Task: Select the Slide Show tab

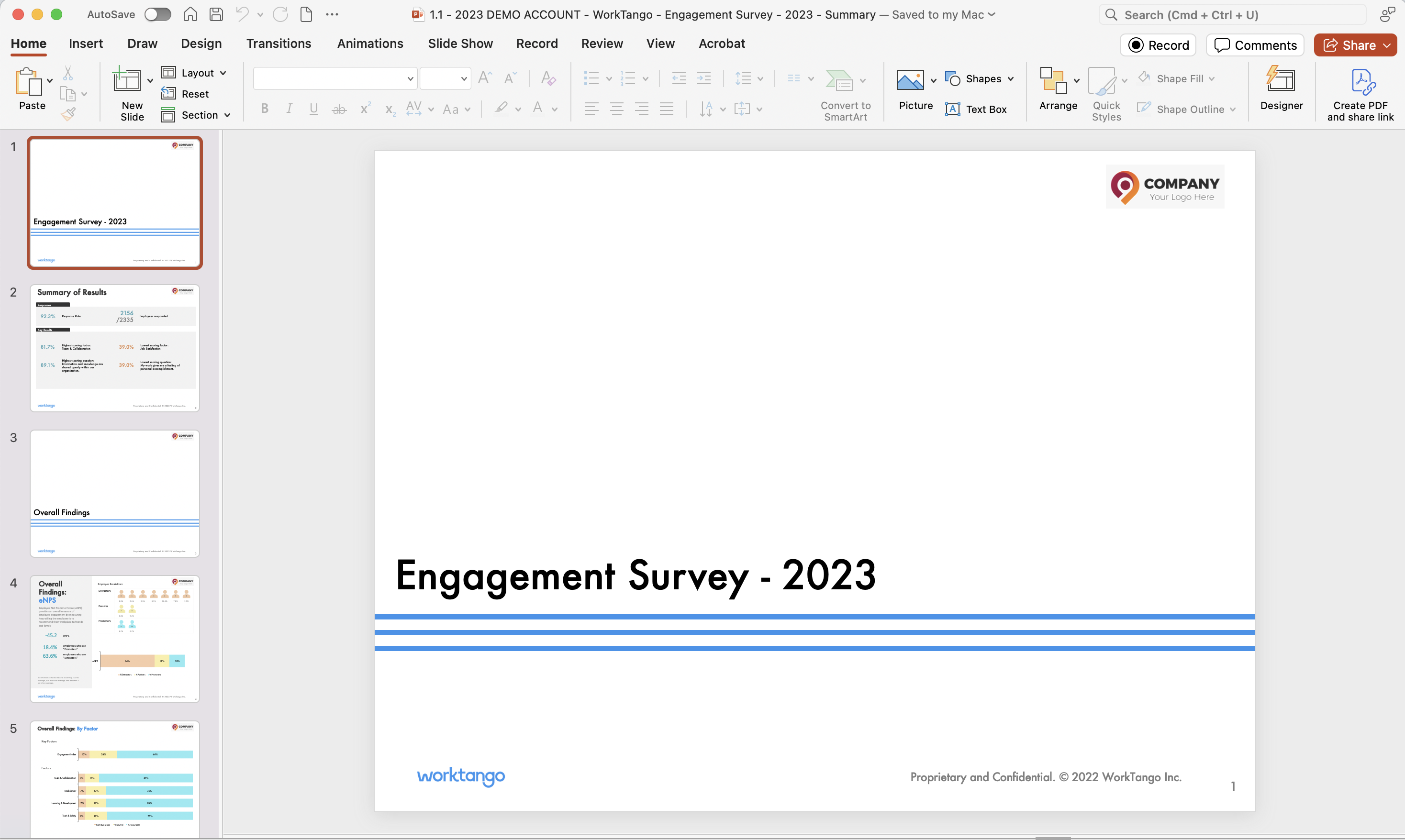Action: pos(460,44)
